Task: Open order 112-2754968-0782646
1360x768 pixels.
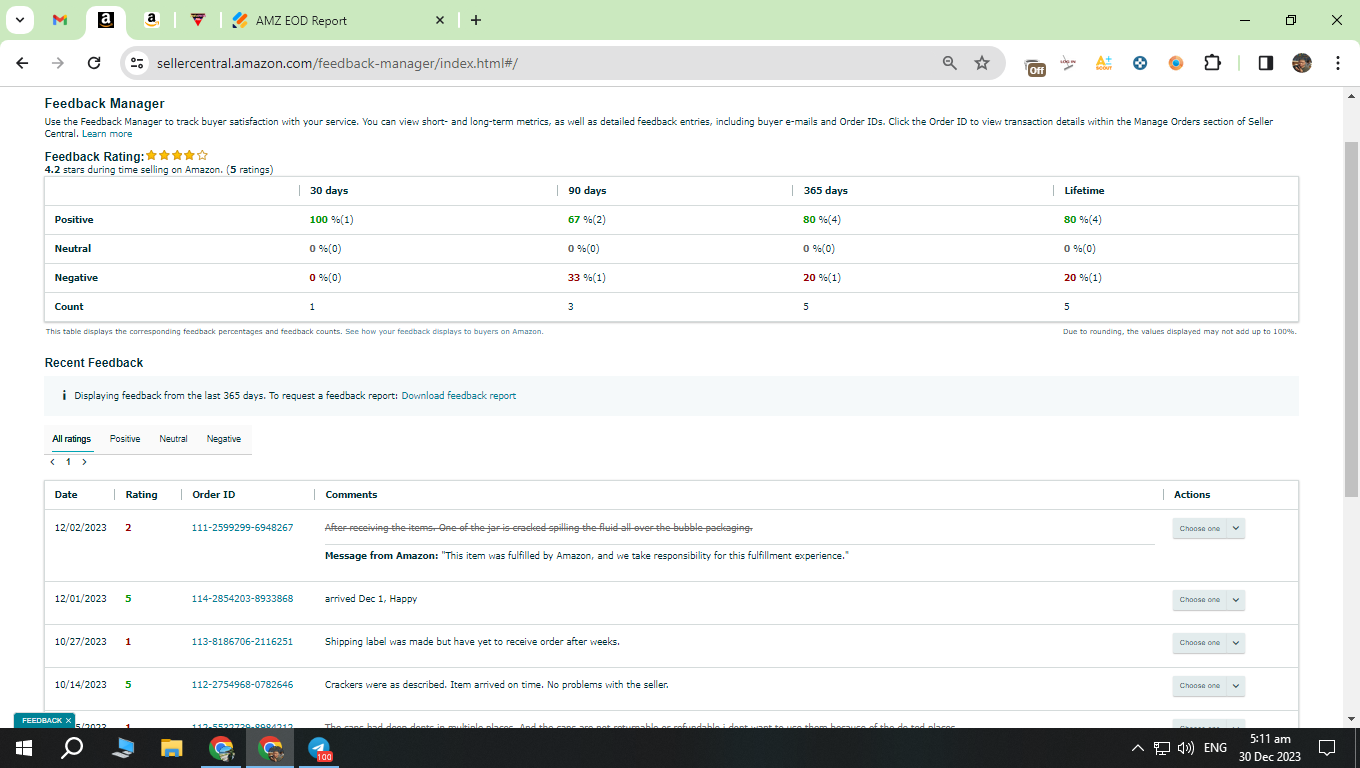Action: click(242, 685)
